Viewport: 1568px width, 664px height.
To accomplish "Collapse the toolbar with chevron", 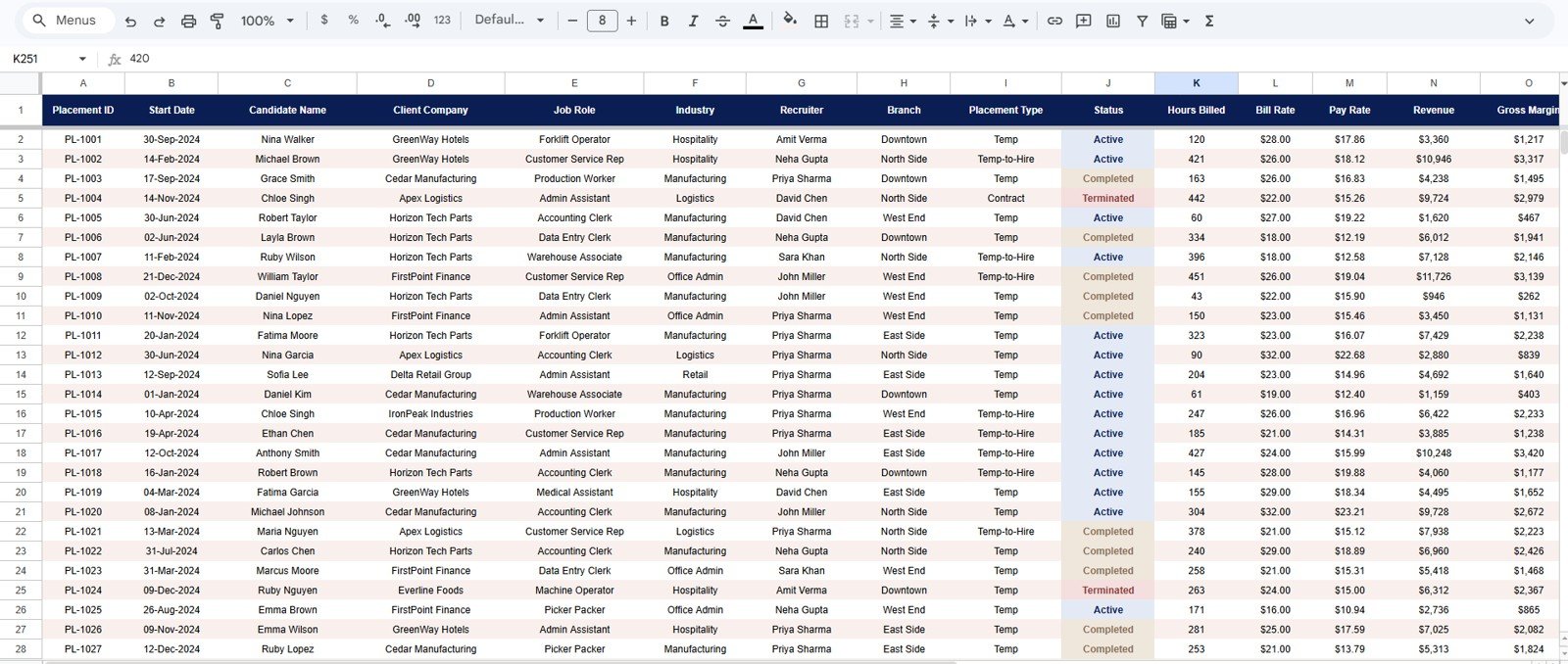I will (1529, 21).
